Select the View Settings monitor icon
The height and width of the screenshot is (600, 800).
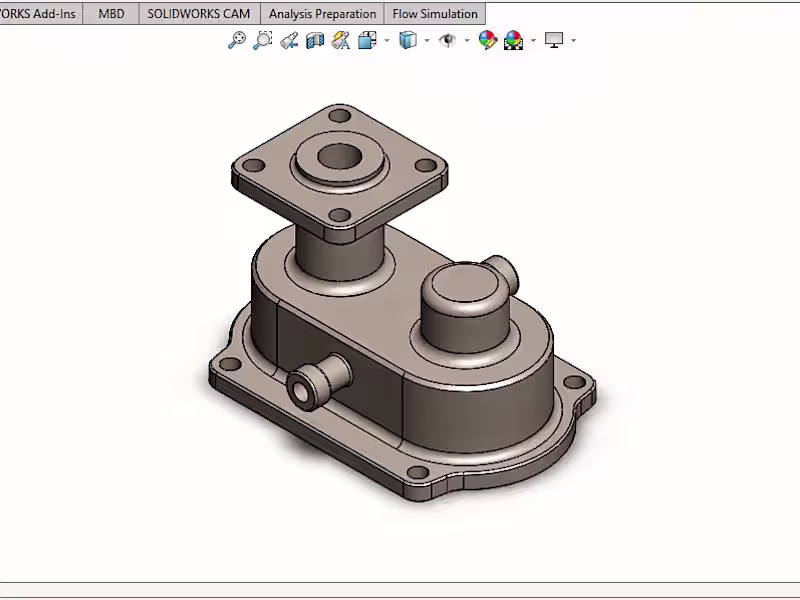pos(554,40)
